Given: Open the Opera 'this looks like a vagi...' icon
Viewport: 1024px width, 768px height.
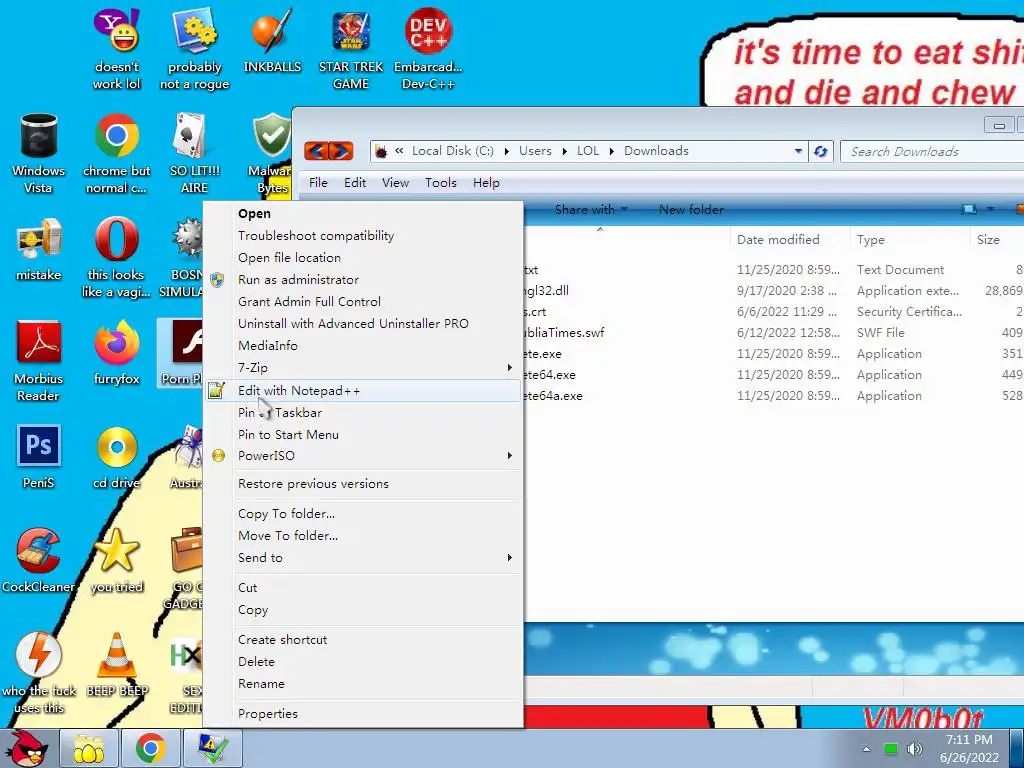Looking at the screenshot, I should tap(117, 258).
